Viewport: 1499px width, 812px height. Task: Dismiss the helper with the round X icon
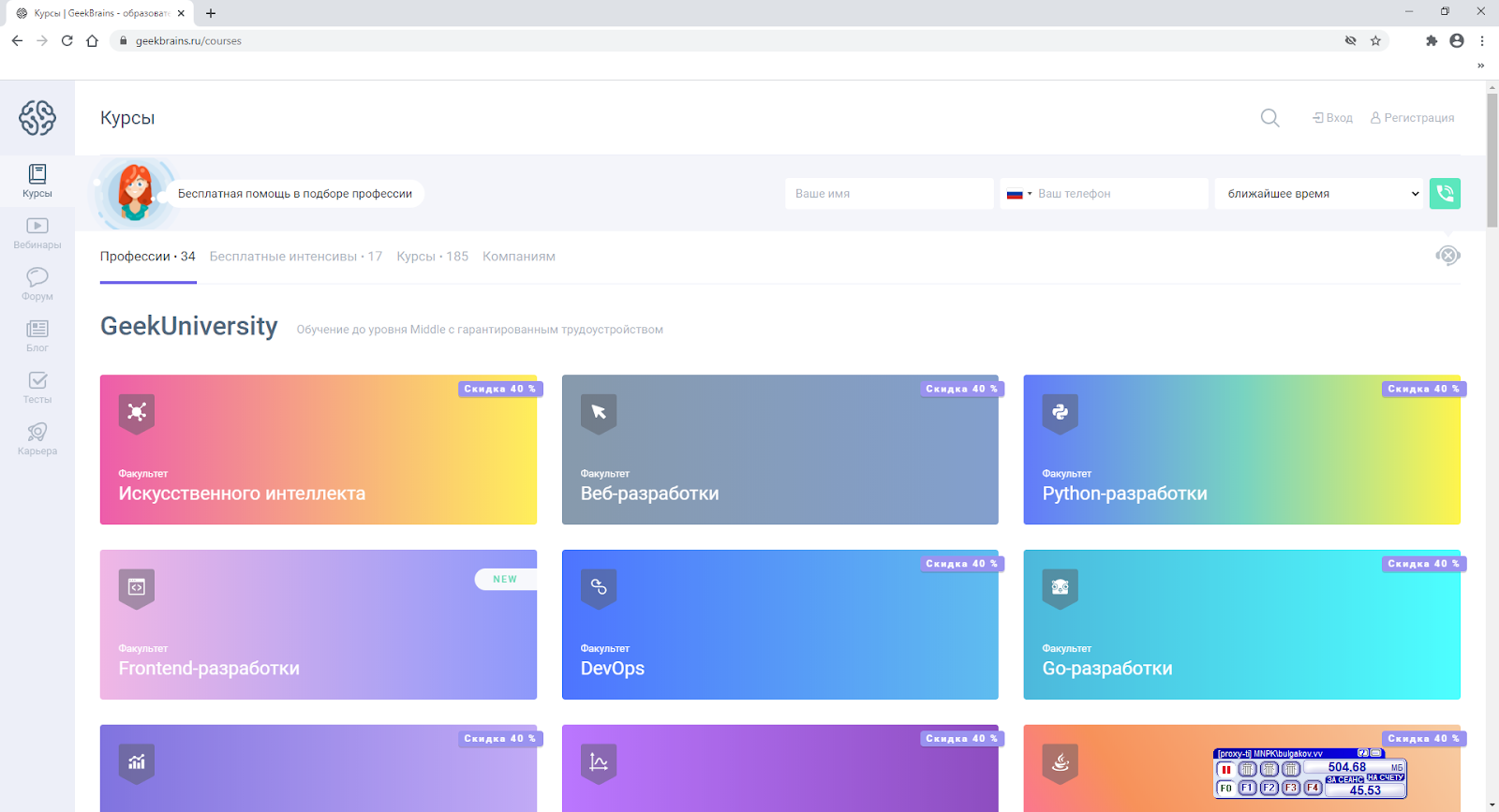(x=1448, y=255)
